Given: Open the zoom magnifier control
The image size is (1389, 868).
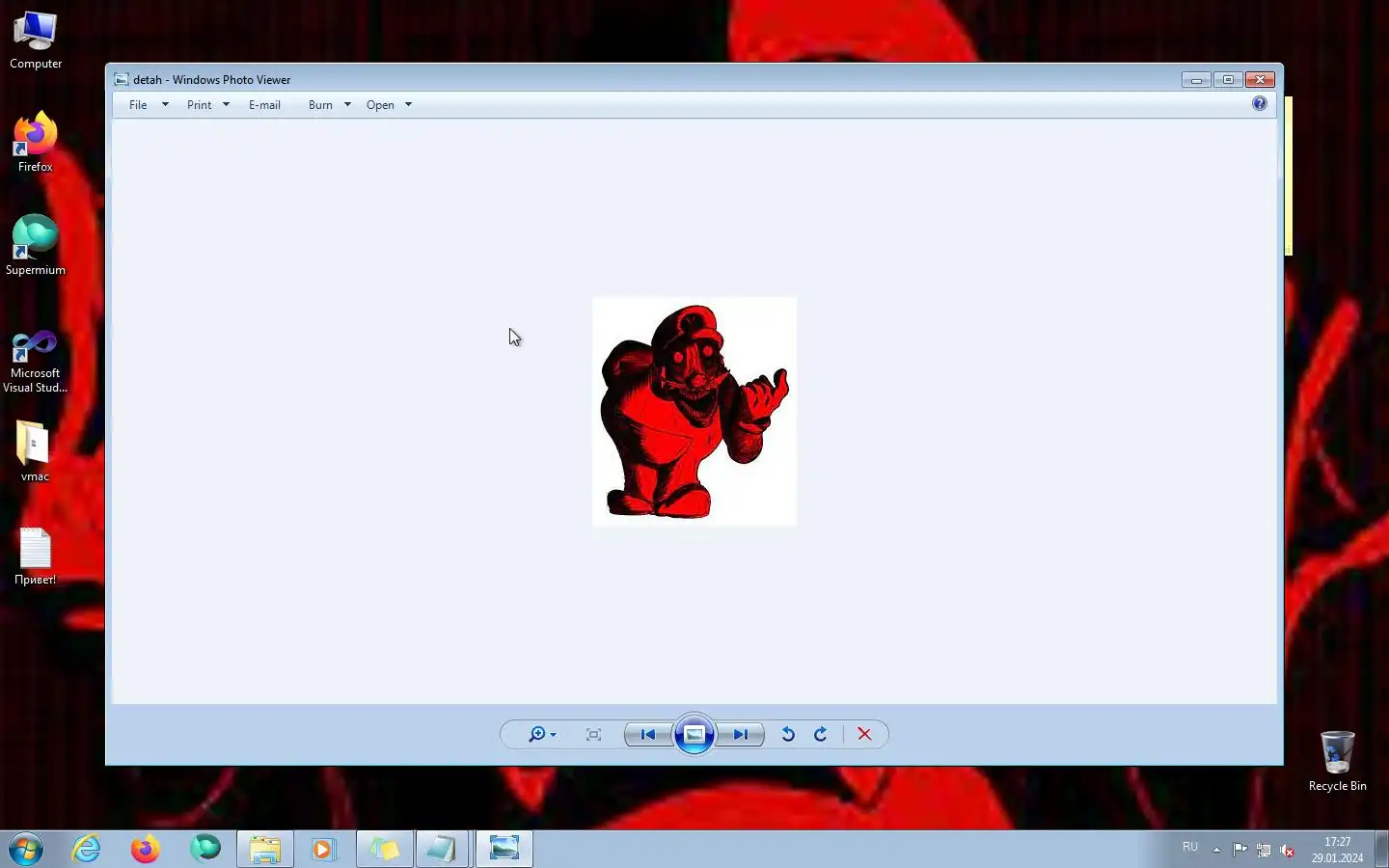Looking at the screenshot, I should [542, 735].
